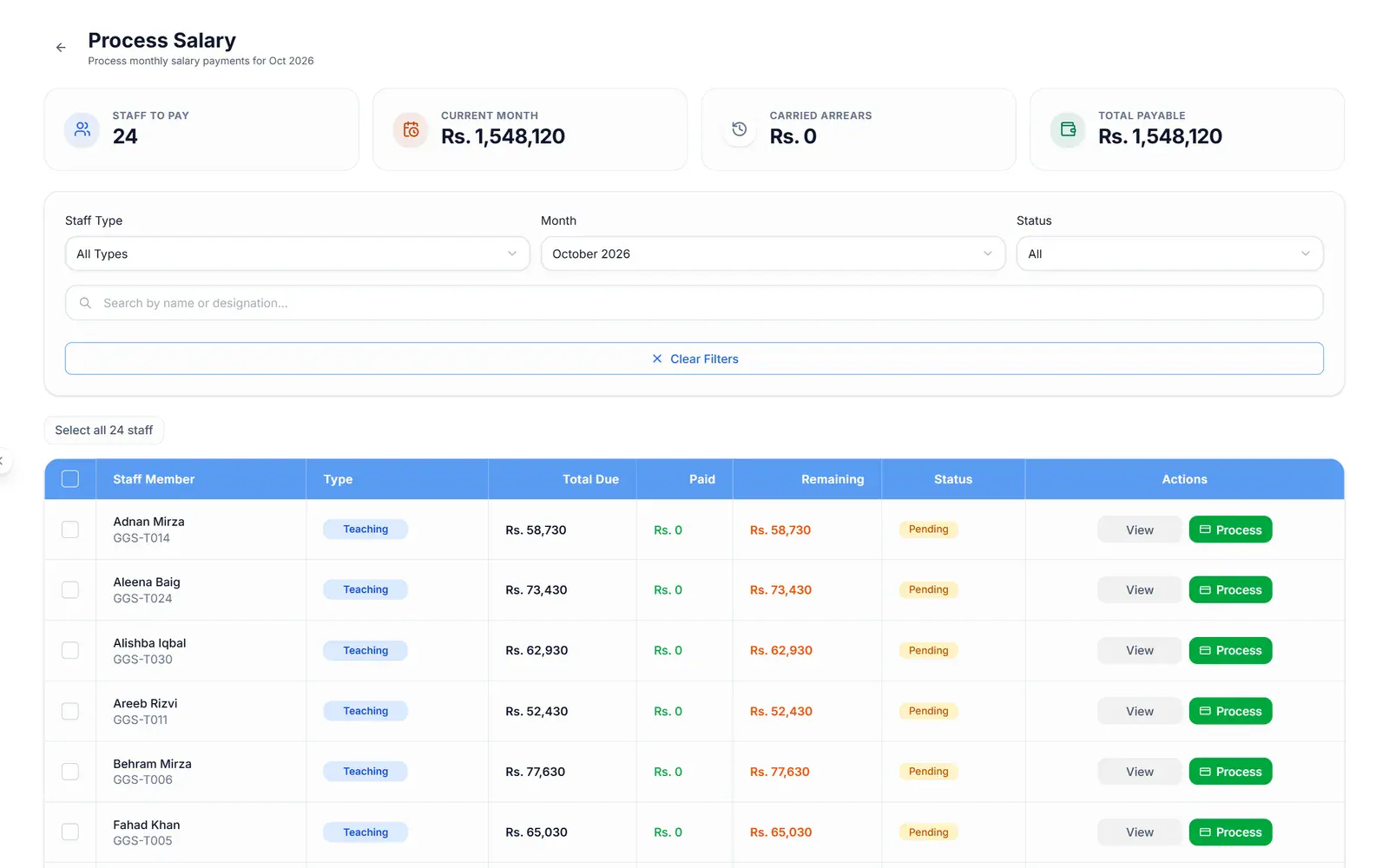Process salary for Aleena Baig
The height and width of the screenshot is (868, 1389).
click(1230, 590)
